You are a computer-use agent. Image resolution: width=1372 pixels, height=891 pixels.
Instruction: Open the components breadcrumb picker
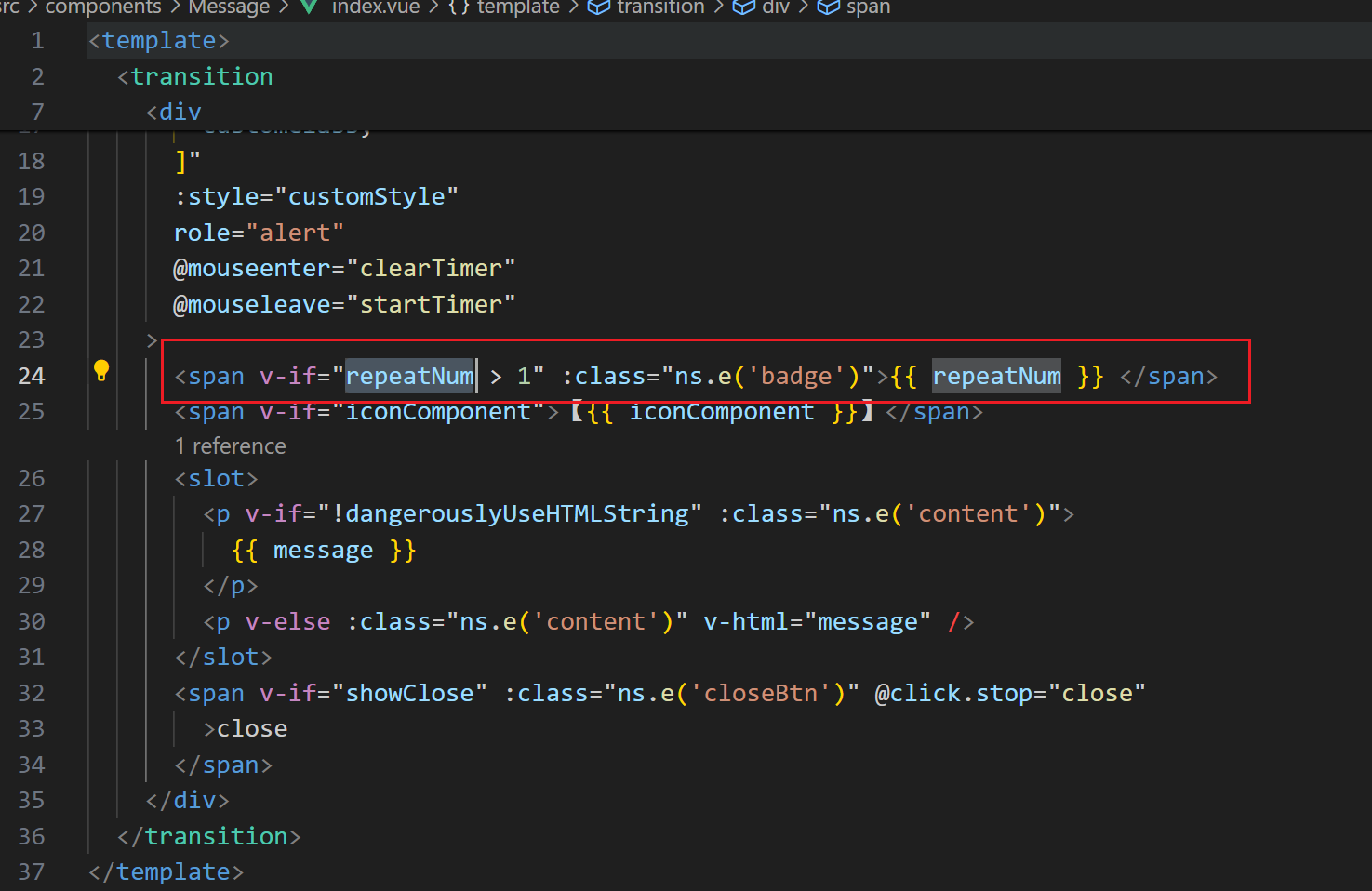102,7
